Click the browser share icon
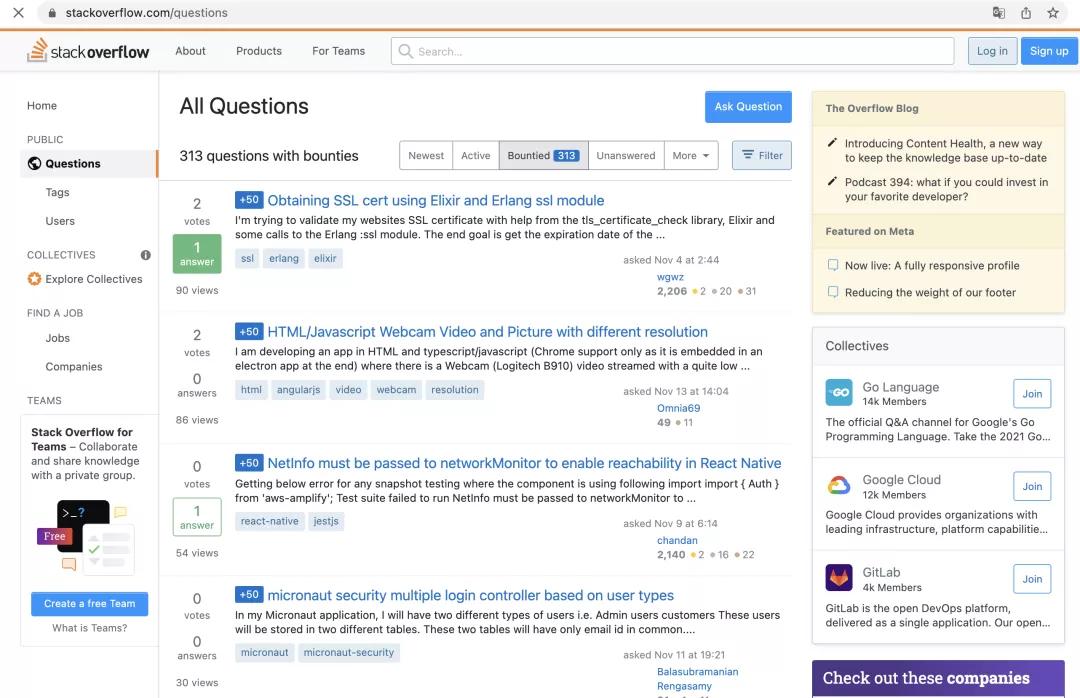1080x698 pixels. pyautogui.click(x=1026, y=13)
